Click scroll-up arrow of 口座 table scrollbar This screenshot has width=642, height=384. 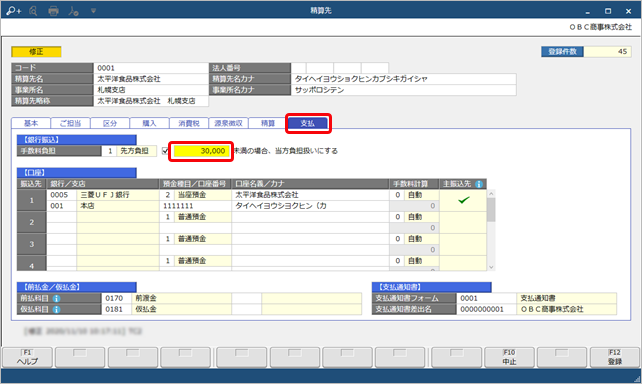coord(491,193)
